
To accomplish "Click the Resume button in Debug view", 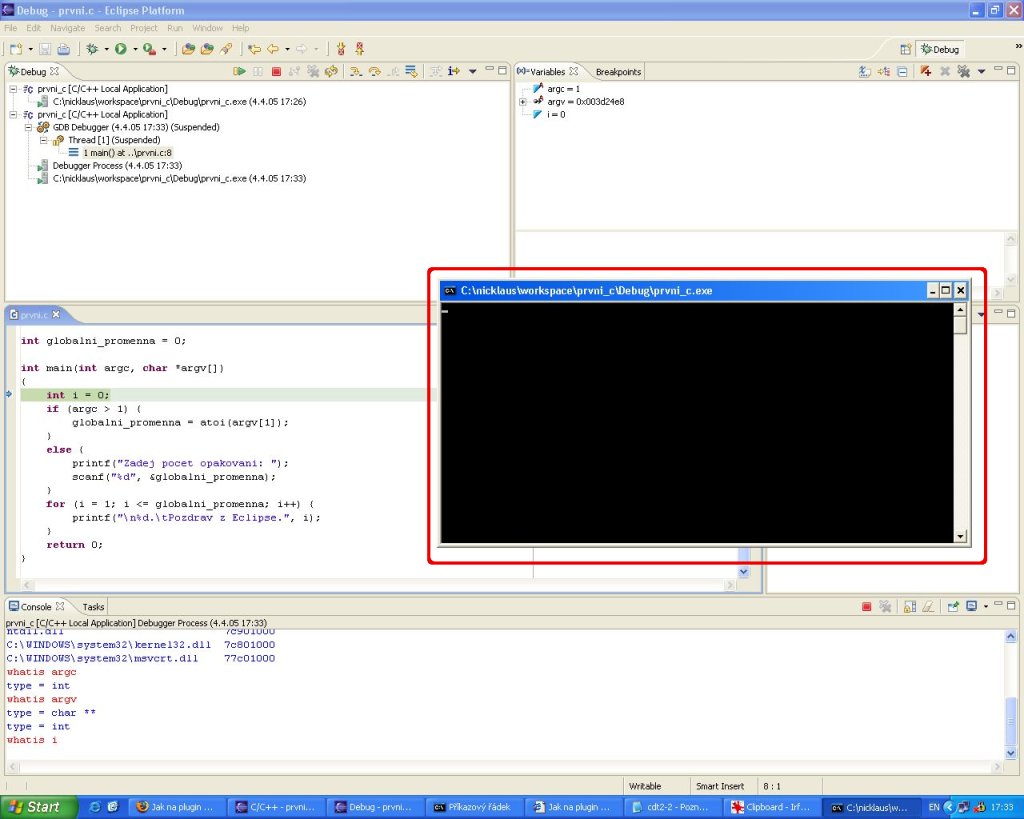I will click(239, 72).
